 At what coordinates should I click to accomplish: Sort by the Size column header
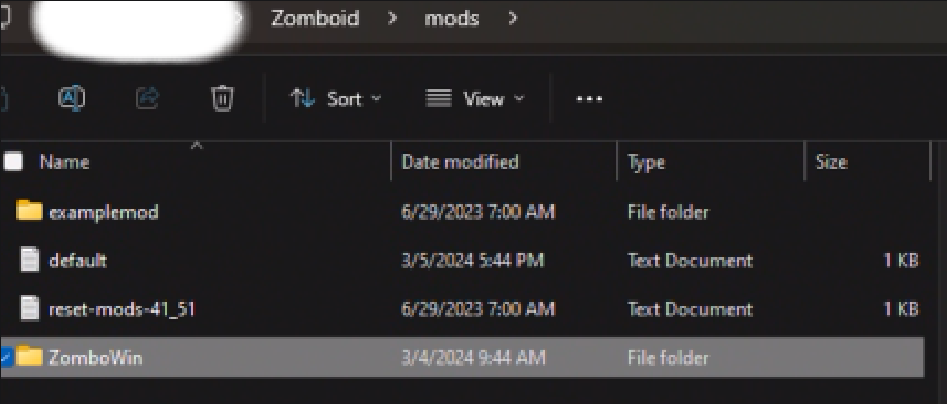tap(831, 162)
